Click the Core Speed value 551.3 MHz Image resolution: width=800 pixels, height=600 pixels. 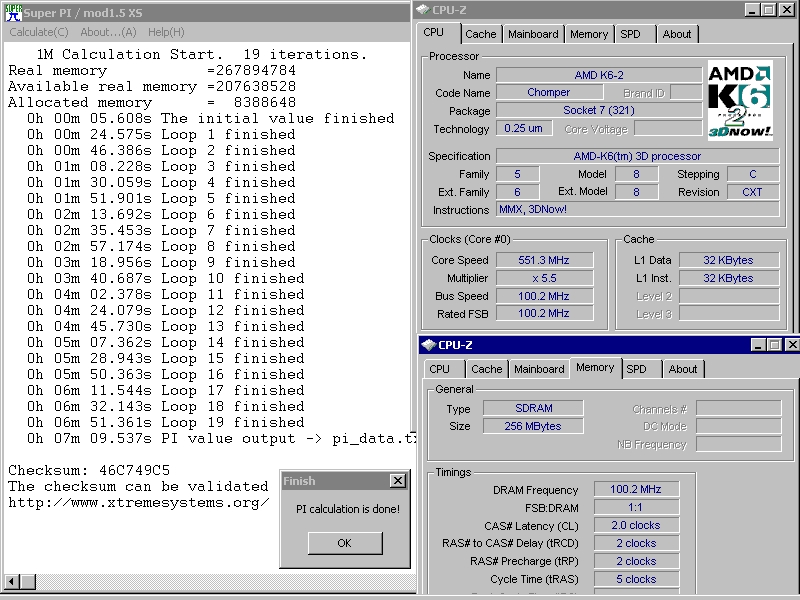coord(544,260)
